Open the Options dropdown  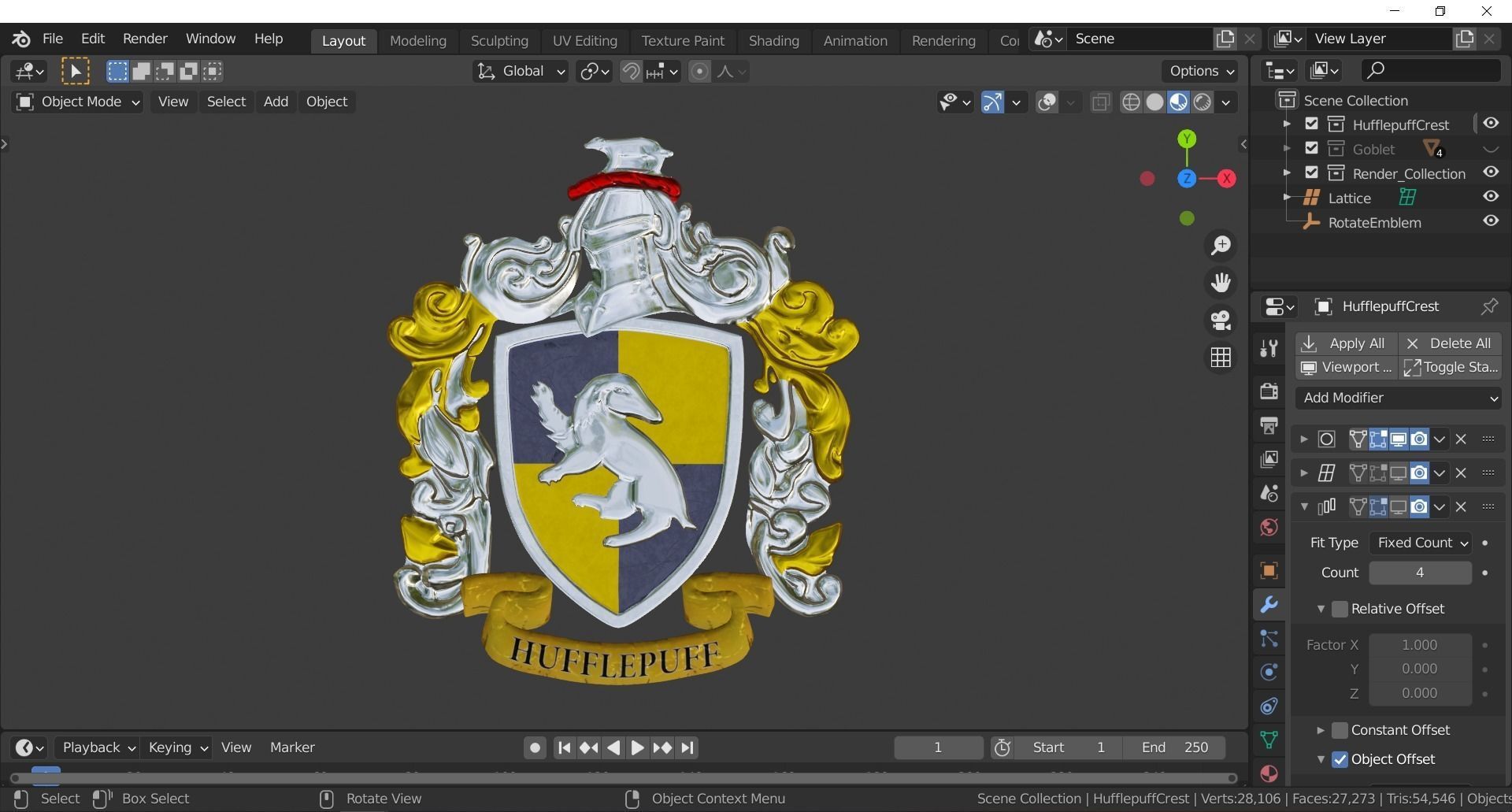click(x=1201, y=71)
